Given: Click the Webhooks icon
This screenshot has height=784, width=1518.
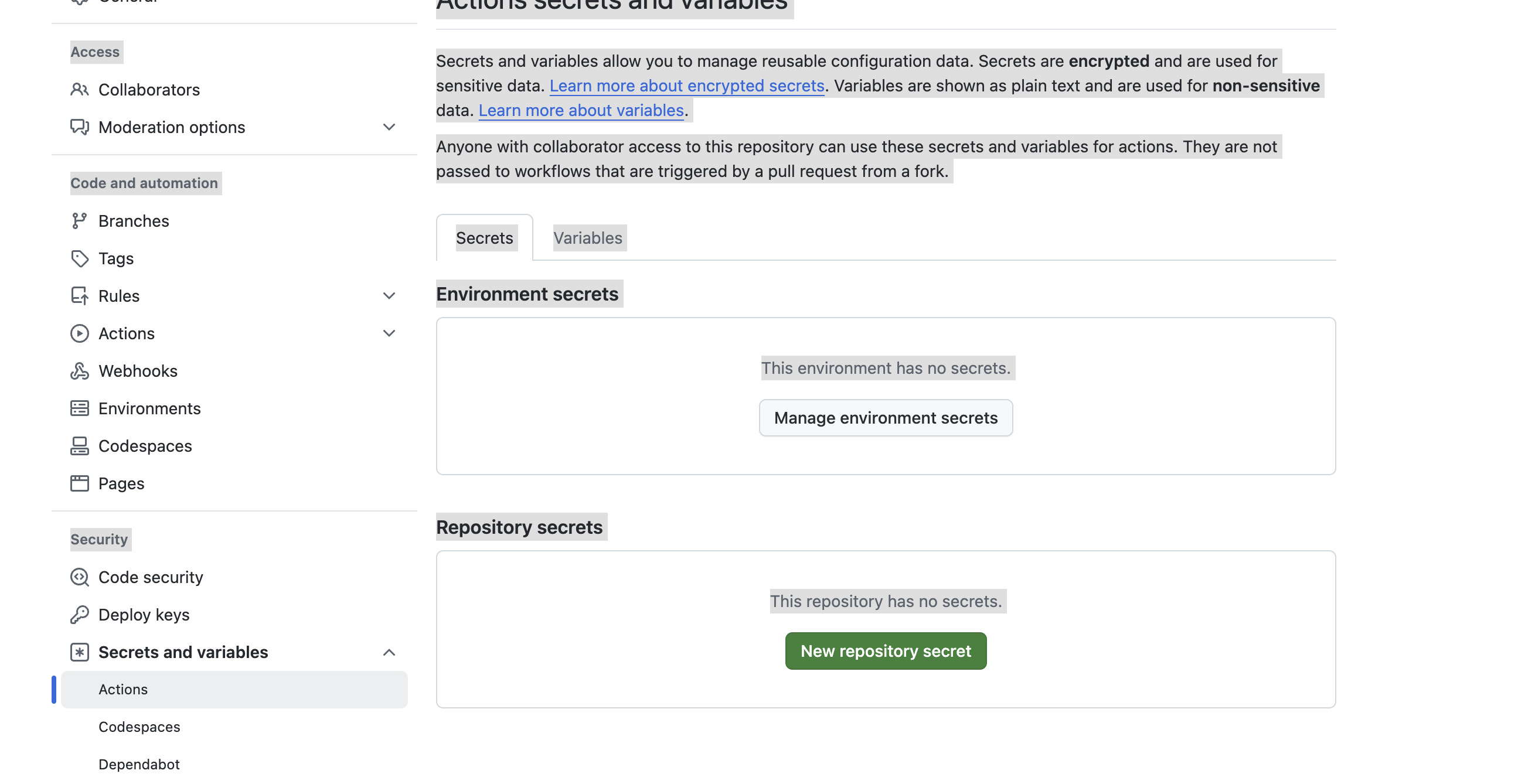Looking at the screenshot, I should pos(80,371).
